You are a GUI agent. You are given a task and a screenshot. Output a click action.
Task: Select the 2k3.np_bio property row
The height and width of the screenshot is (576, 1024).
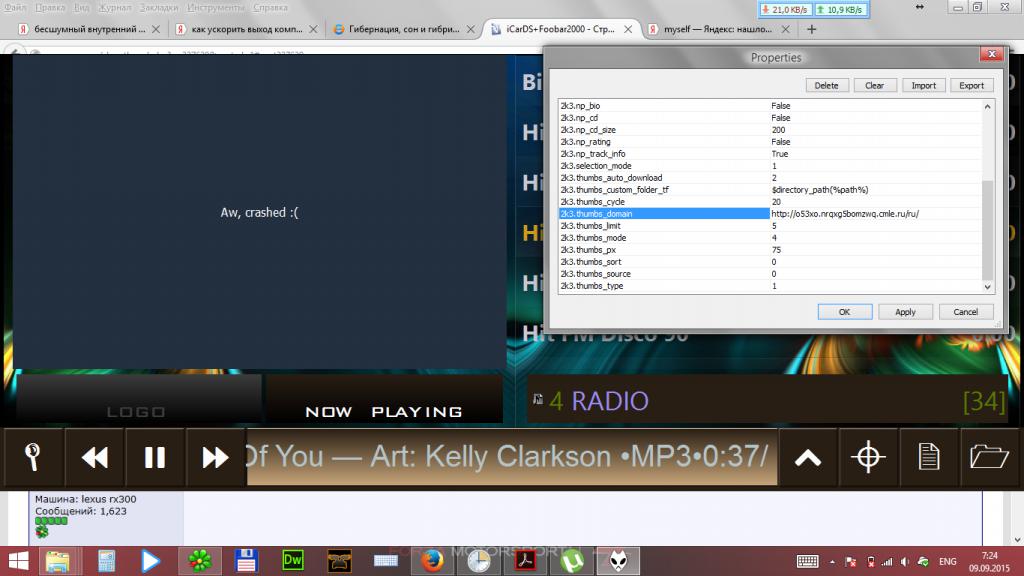point(769,106)
